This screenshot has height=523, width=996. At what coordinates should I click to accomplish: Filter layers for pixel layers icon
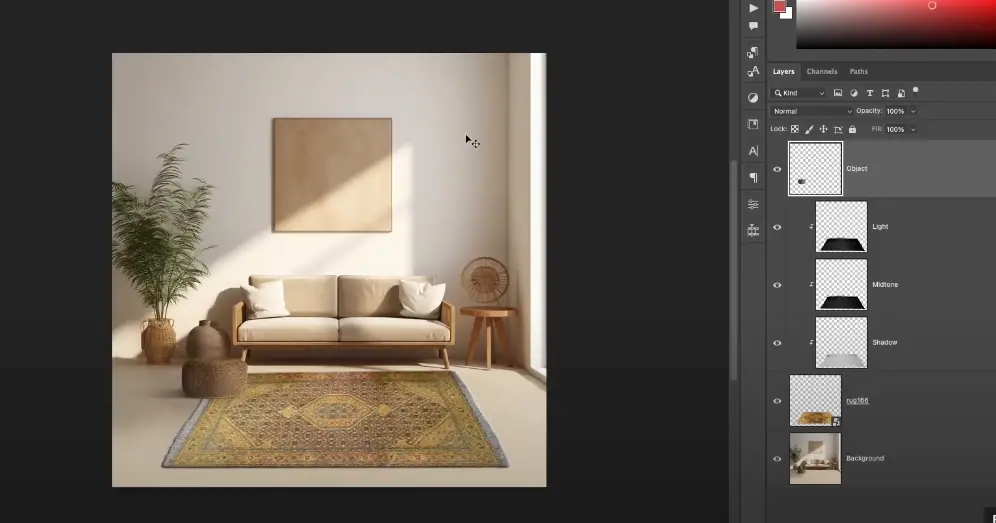pyautogui.click(x=838, y=93)
